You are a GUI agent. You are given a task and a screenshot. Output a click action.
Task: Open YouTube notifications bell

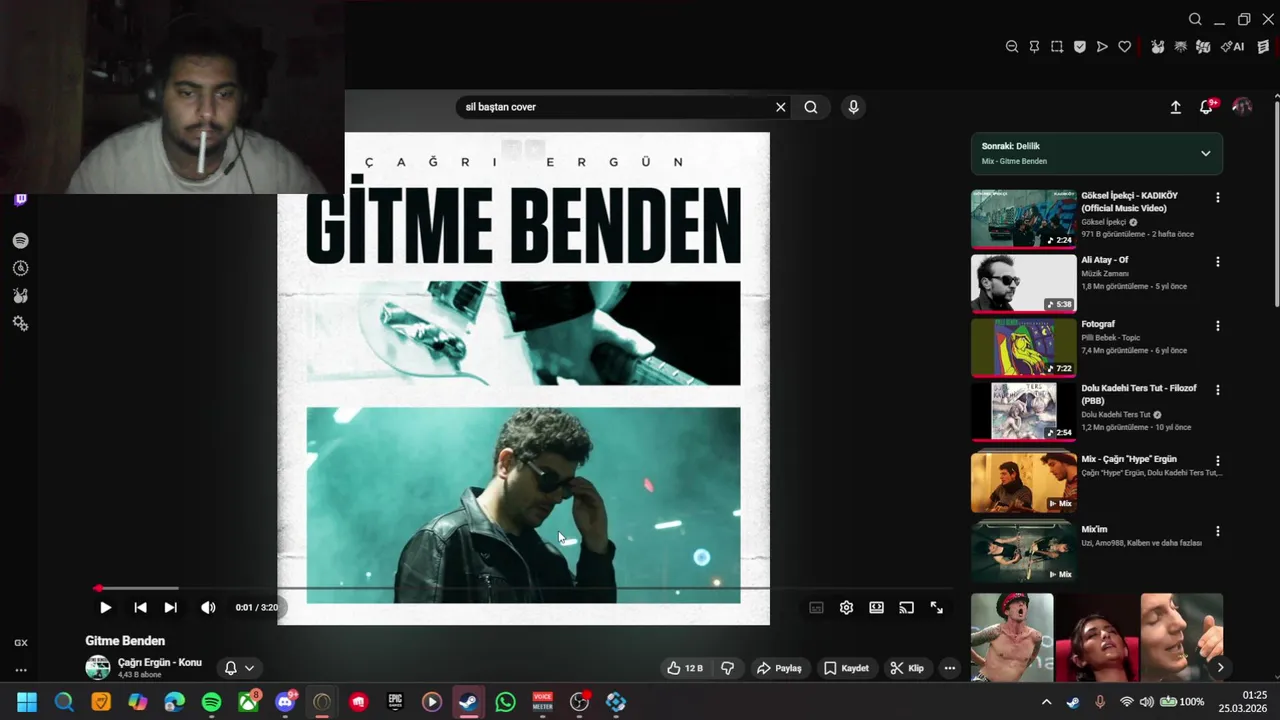(1206, 107)
